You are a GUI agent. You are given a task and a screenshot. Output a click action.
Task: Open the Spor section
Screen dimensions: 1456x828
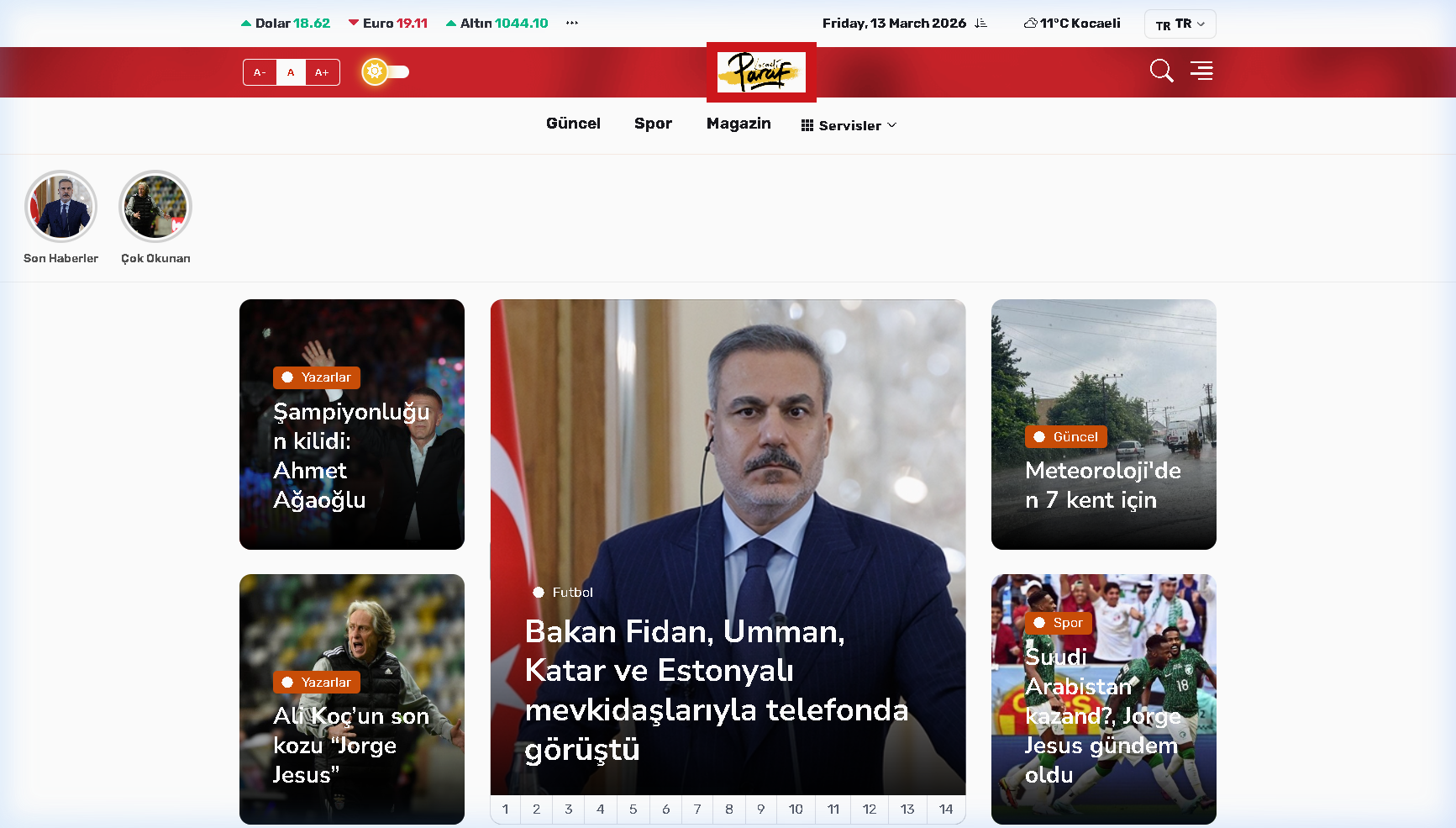point(653,123)
